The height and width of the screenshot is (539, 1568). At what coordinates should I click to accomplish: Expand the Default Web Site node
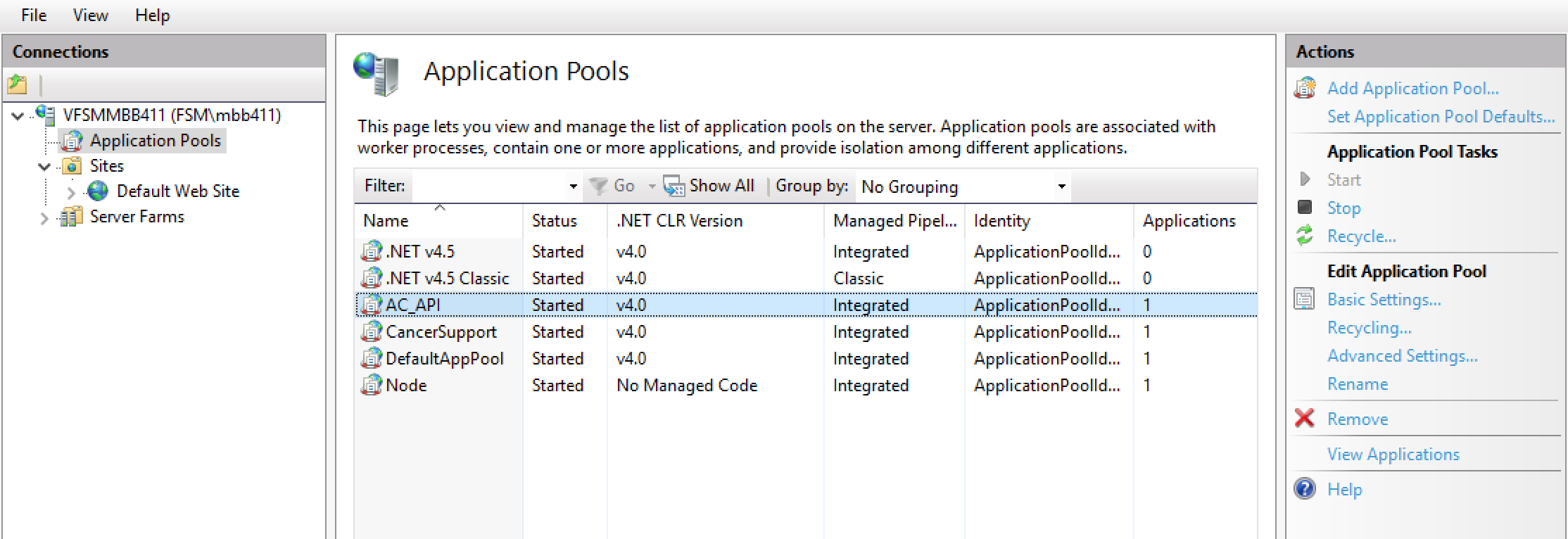tap(71, 192)
